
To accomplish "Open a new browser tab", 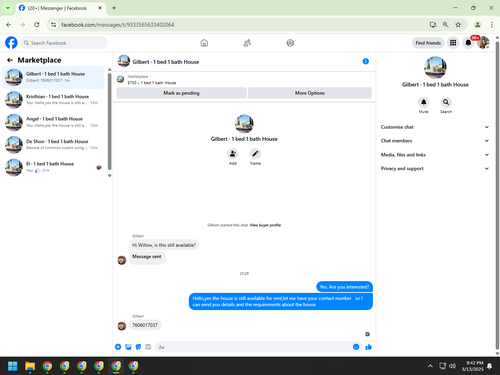I will point(114,8).
